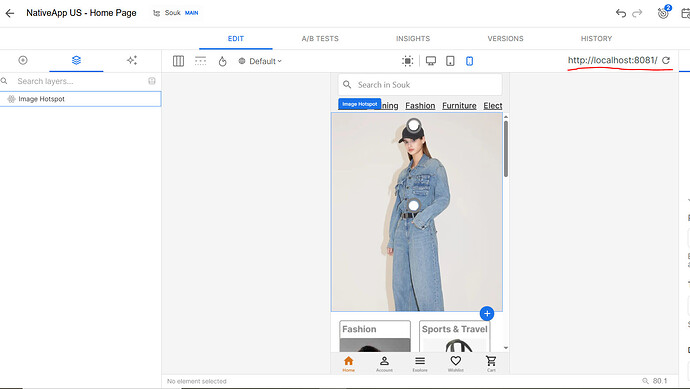Open the Fashion category link

click(420, 106)
